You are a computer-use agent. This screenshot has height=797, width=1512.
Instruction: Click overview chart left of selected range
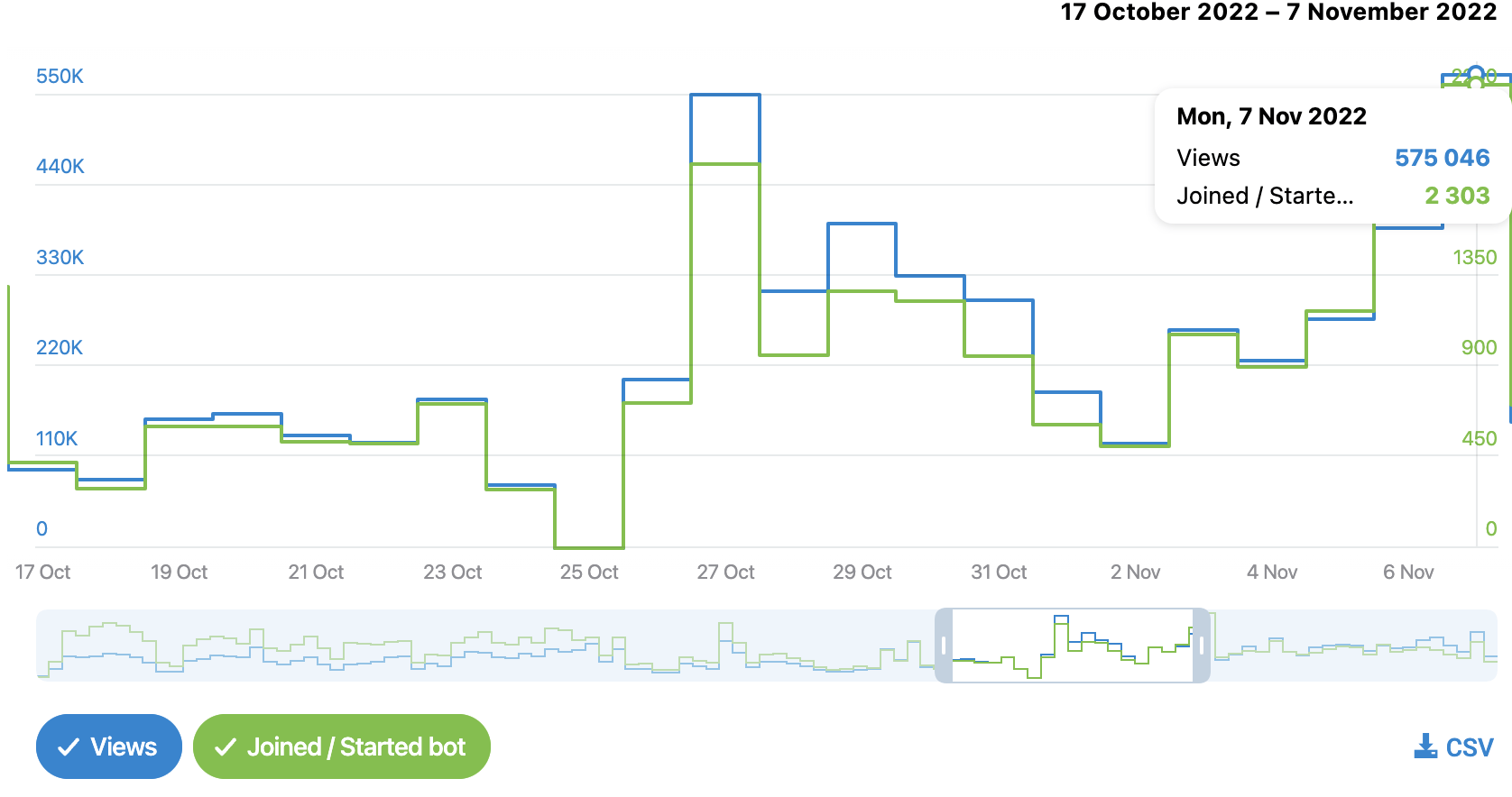tap(487, 646)
